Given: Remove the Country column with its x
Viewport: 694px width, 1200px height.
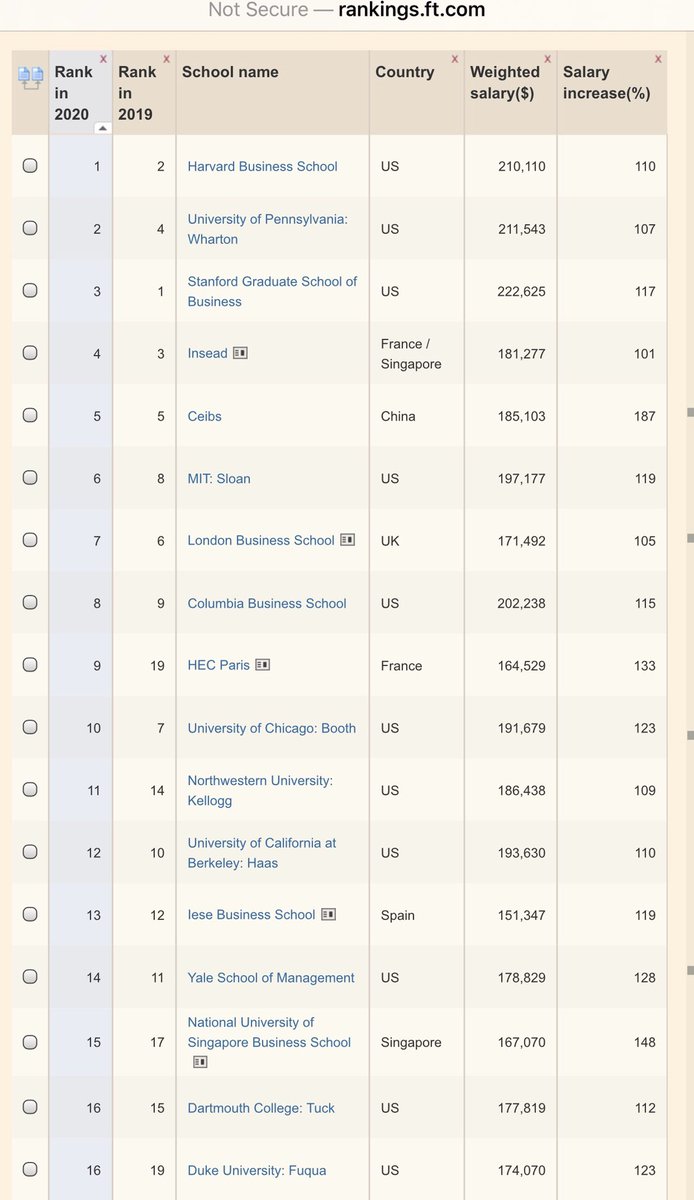Looking at the screenshot, I should click(x=455, y=59).
